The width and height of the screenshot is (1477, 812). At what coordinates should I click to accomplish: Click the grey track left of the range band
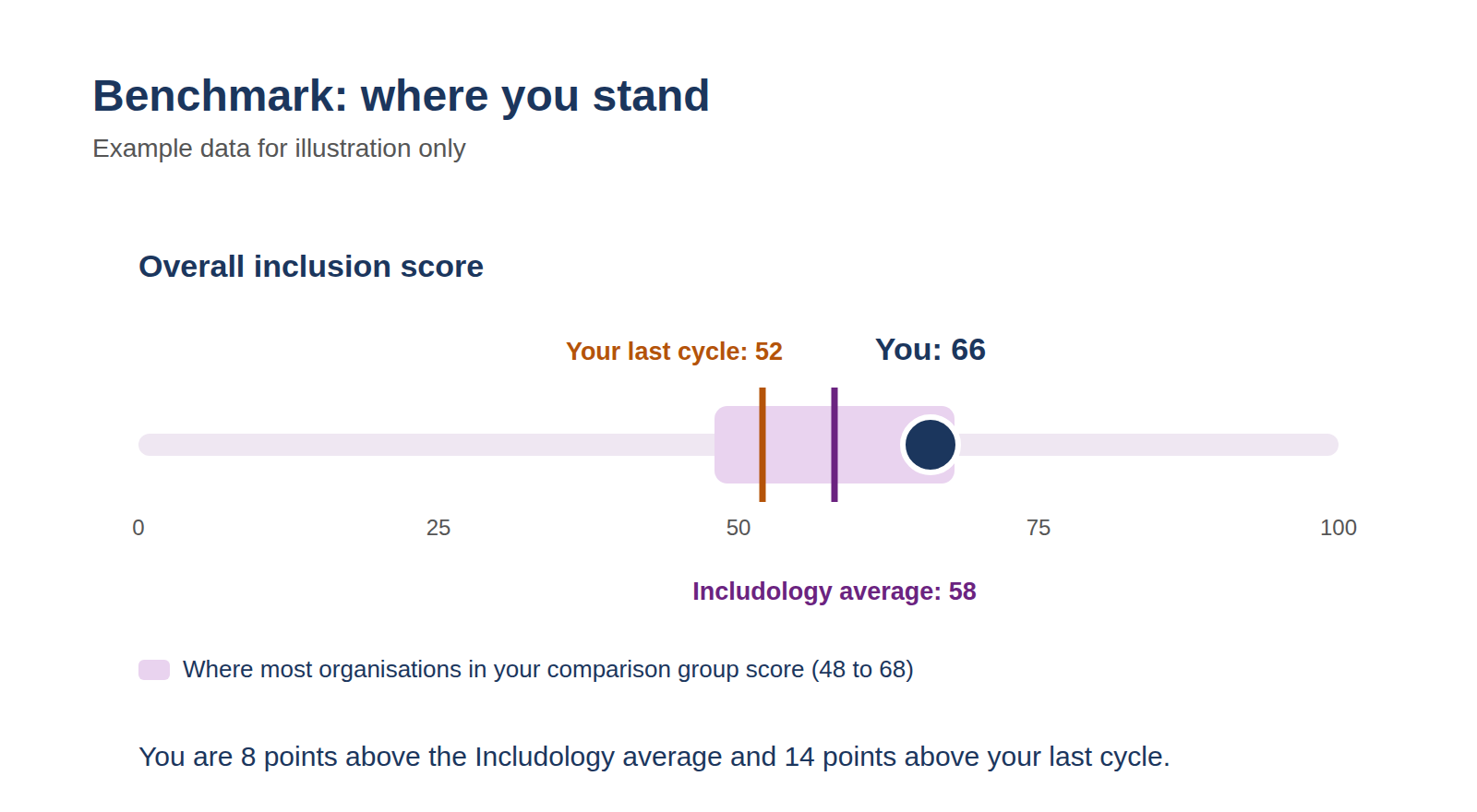point(426,445)
